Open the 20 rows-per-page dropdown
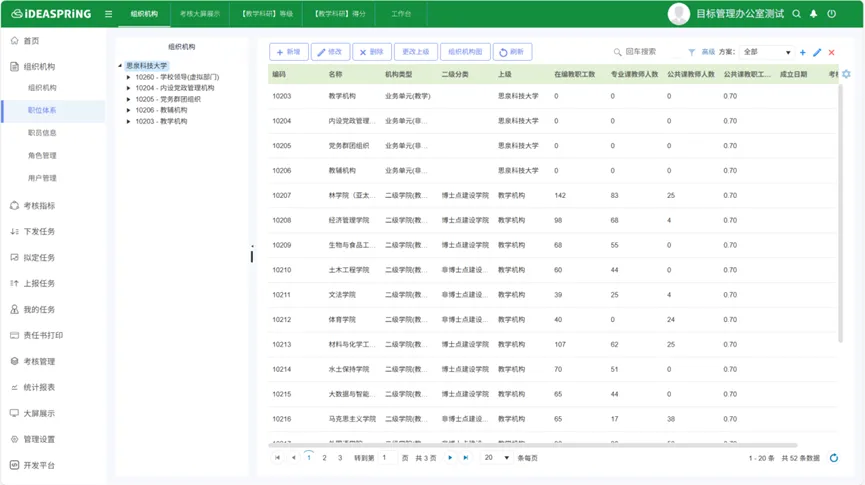 [x=495, y=458]
